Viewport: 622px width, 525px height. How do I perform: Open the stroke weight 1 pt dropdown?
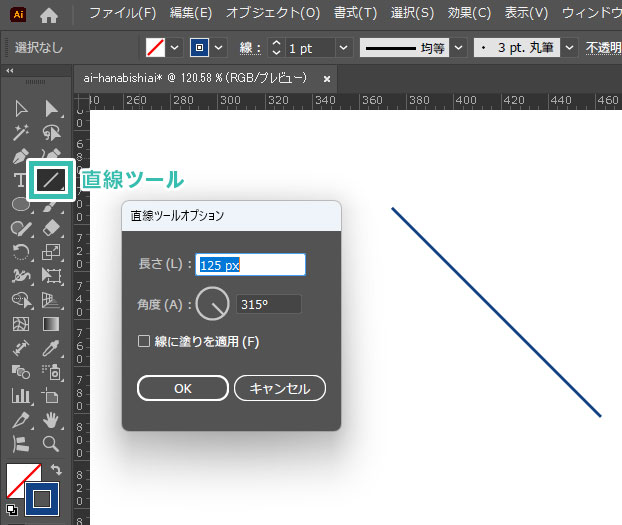344,48
